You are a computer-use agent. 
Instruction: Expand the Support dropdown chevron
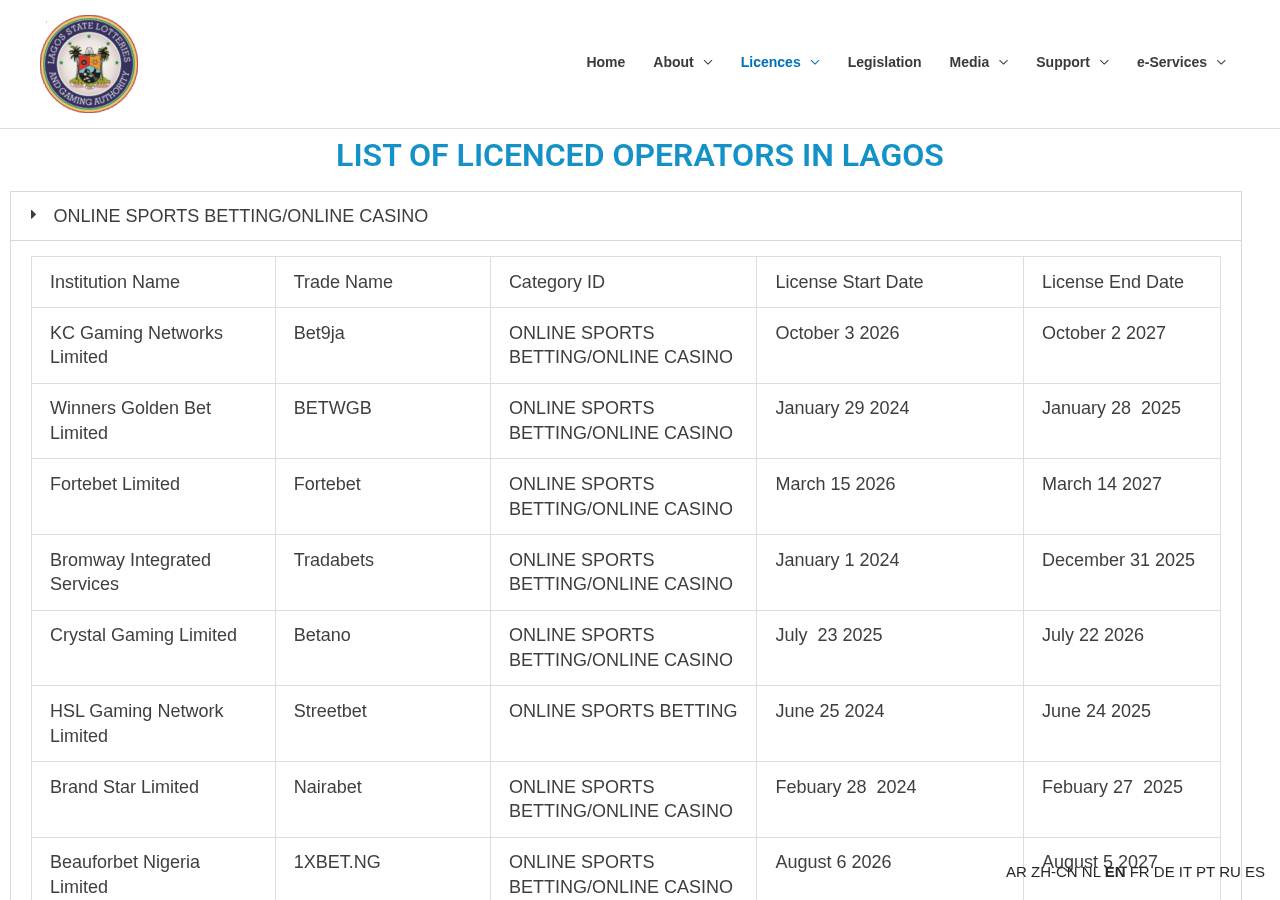click(x=1104, y=62)
